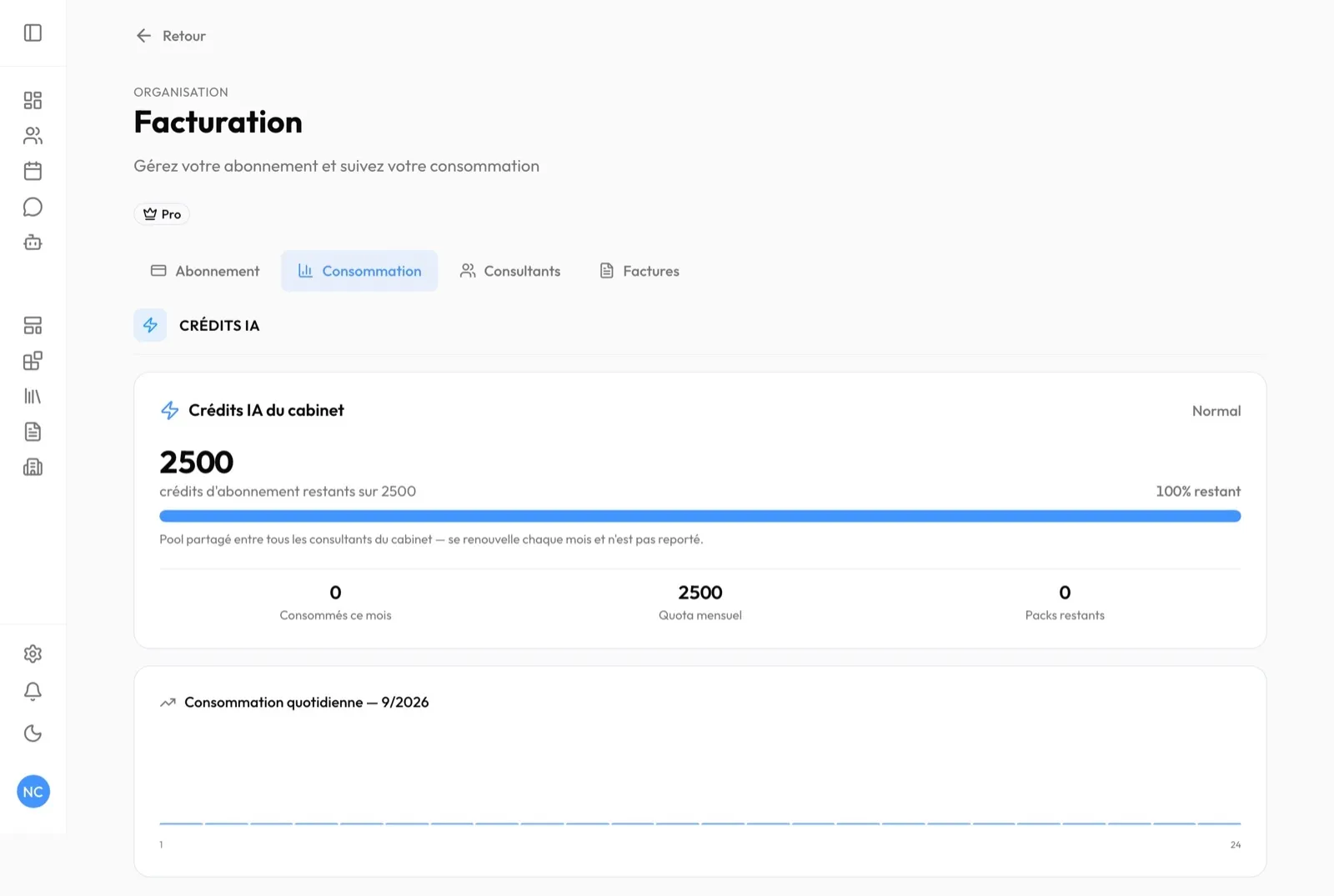Image resolution: width=1334 pixels, height=896 pixels.
Task: Click the trending-up icon by Consommation quotidienne
Action: [168, 703]
